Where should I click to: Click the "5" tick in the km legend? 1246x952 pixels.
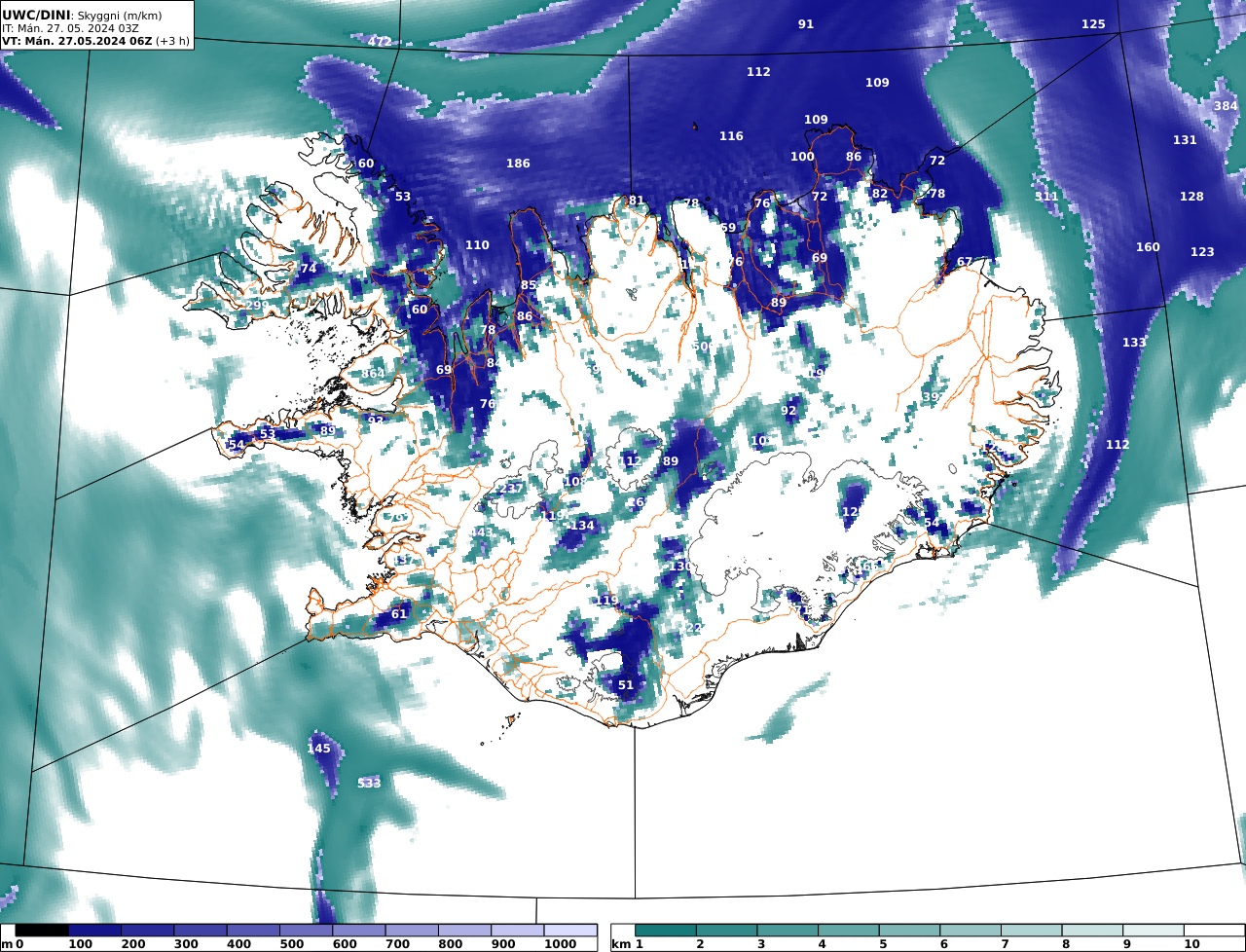tap(883, 944)
